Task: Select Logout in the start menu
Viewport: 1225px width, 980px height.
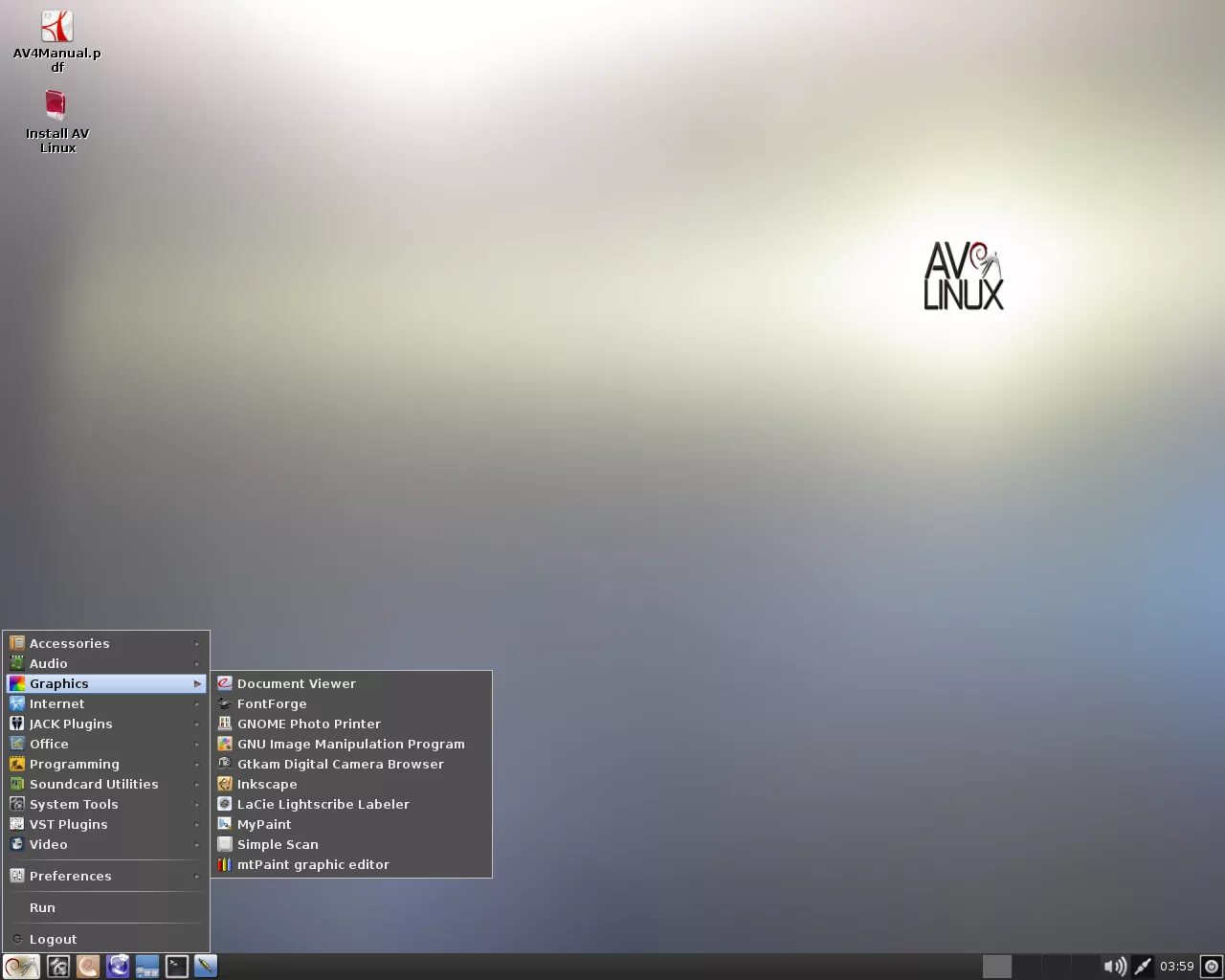Action: (106, 939)
